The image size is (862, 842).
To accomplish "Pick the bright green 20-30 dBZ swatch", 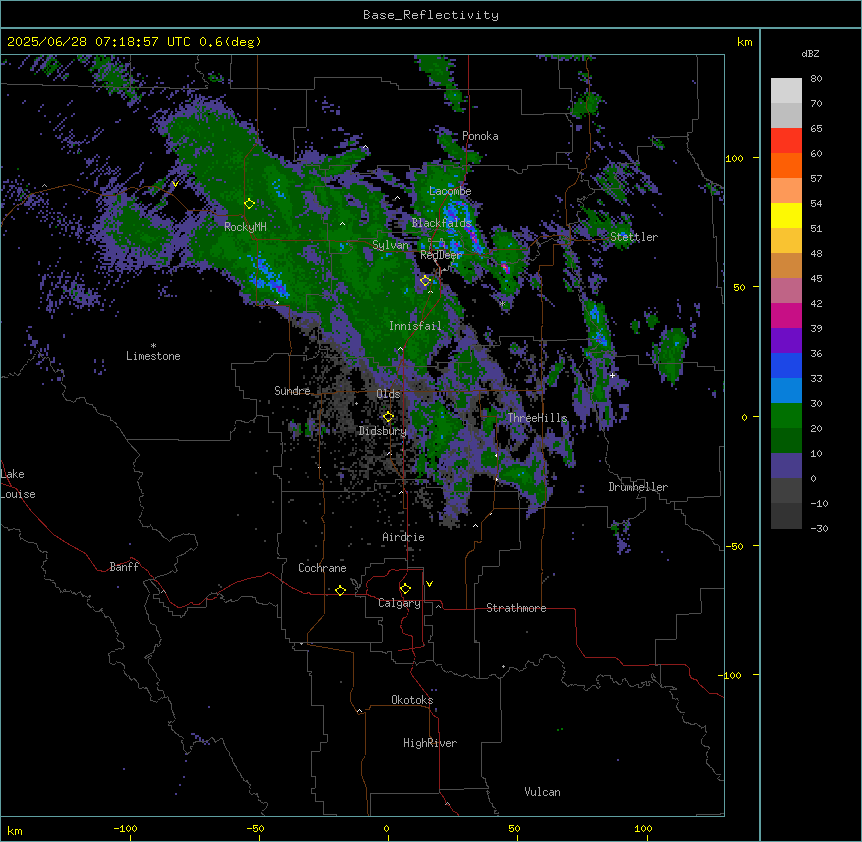I will [x=786, y=416].
